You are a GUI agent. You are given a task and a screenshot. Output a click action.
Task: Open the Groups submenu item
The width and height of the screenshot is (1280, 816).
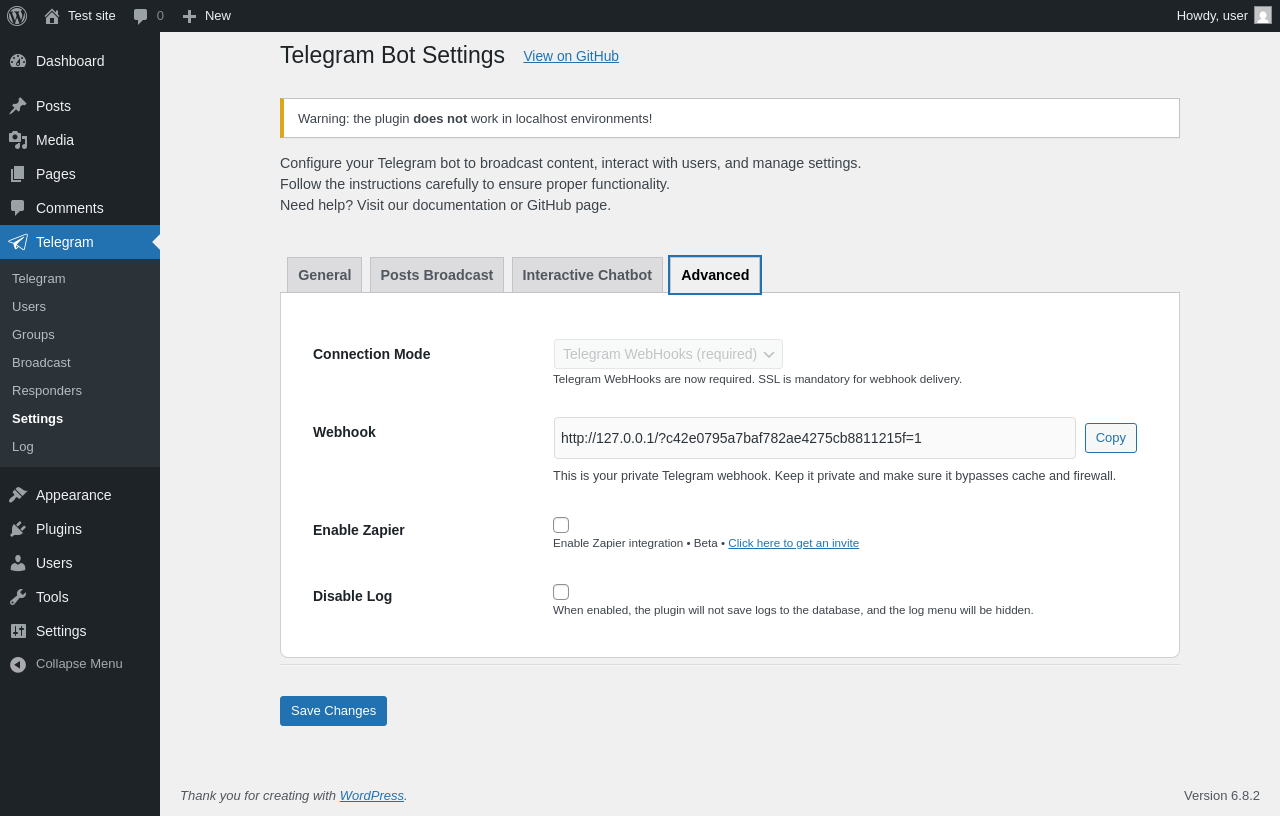33,334
